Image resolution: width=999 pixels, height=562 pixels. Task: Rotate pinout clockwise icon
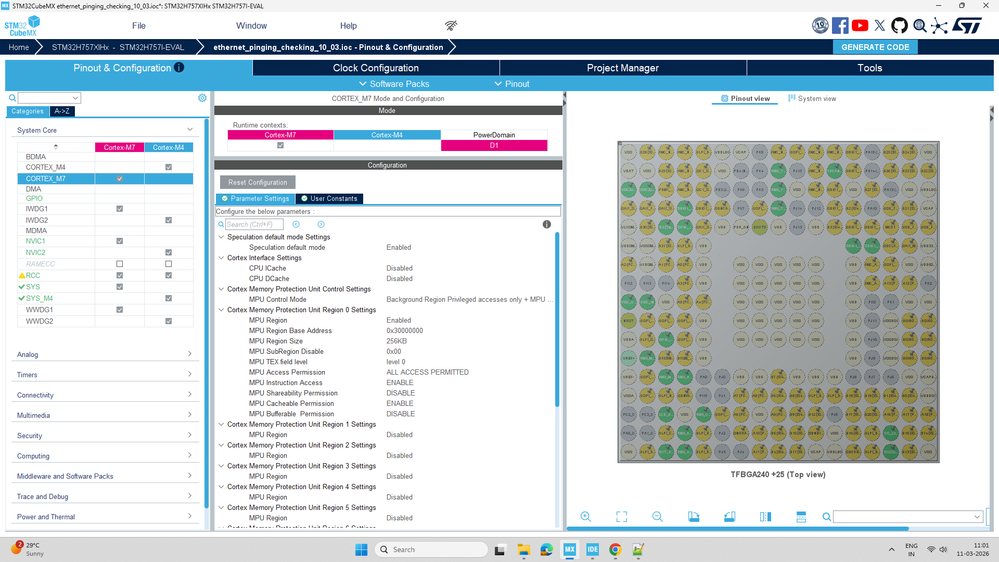click(693, 517)
